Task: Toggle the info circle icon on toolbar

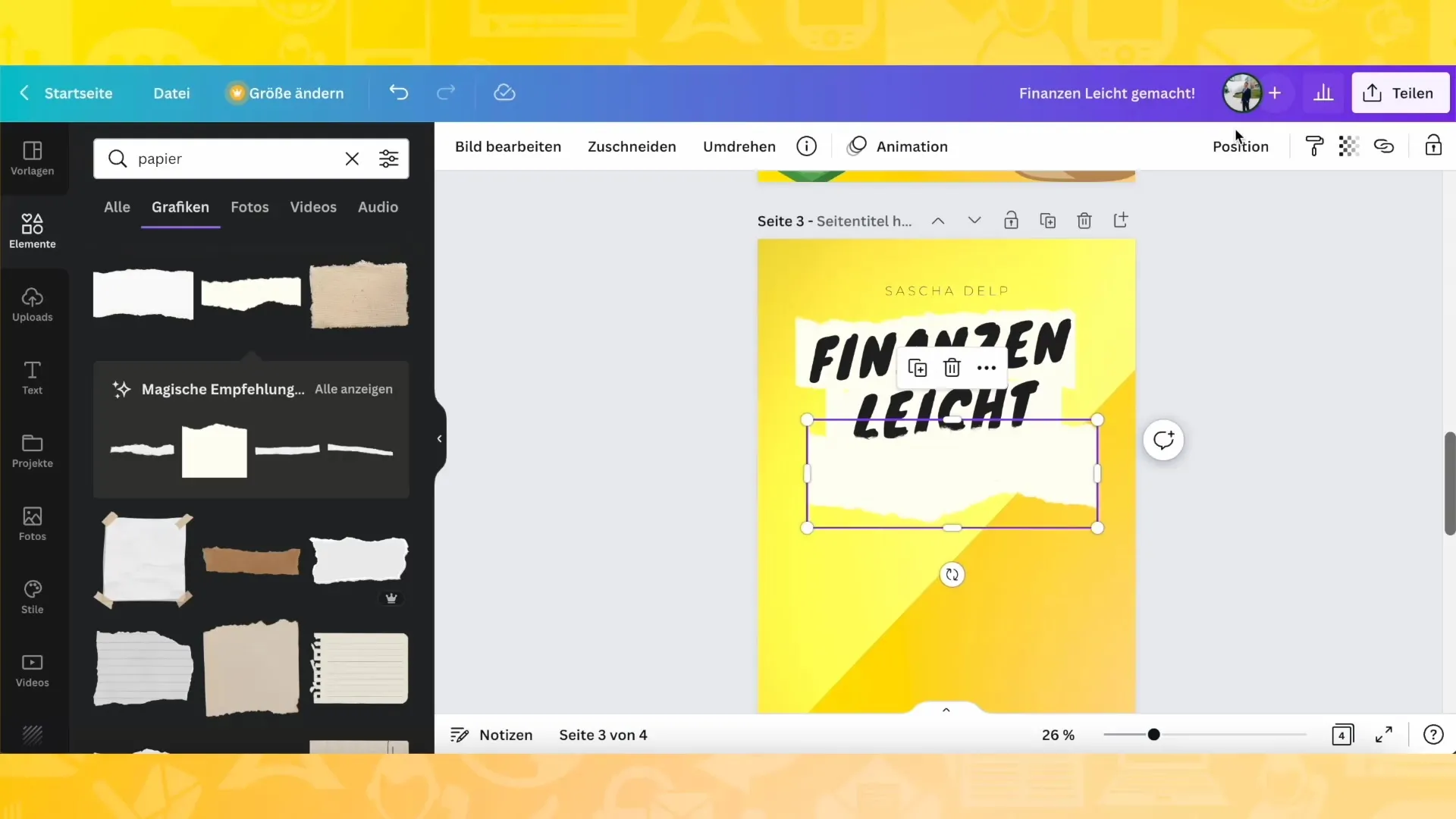Action: (806, 146)
